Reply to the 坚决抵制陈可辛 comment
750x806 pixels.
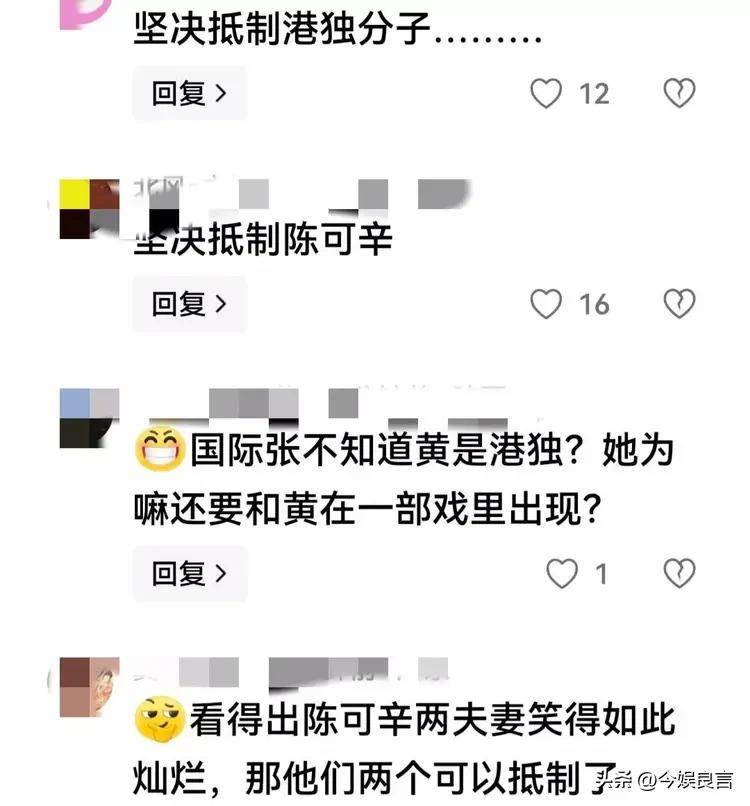(190, 304)
